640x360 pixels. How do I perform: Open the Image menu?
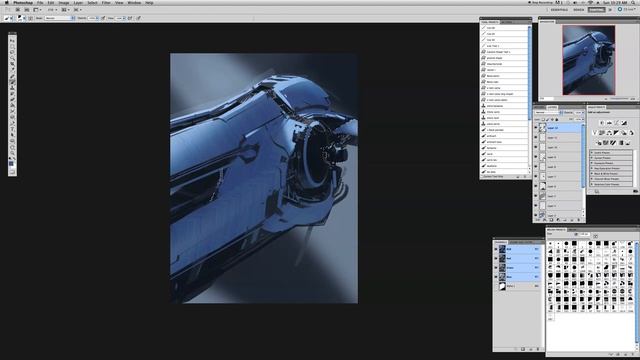(x=64, y=2)
